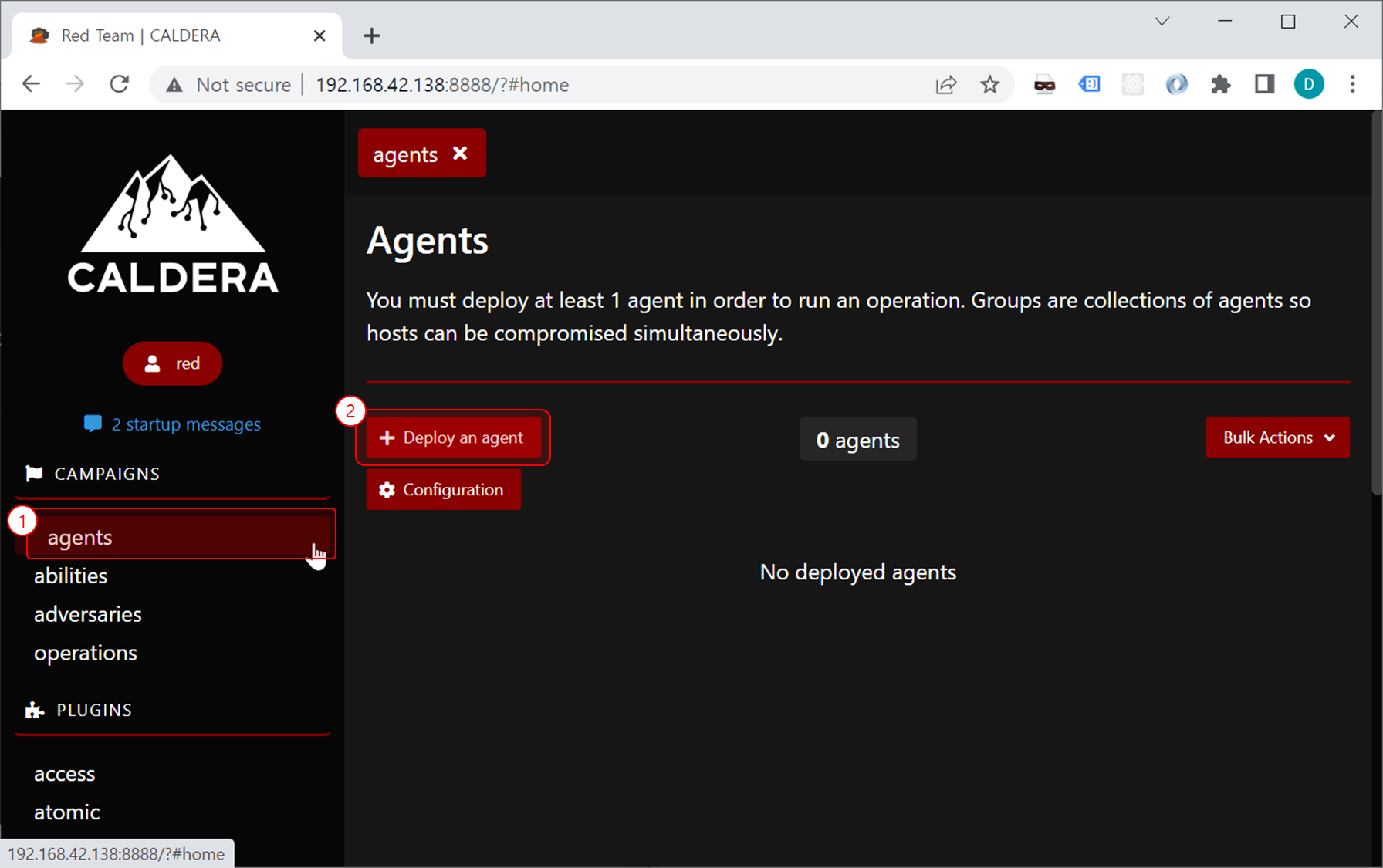Expand the Bulk Actions dropdown

(1277, 437)
